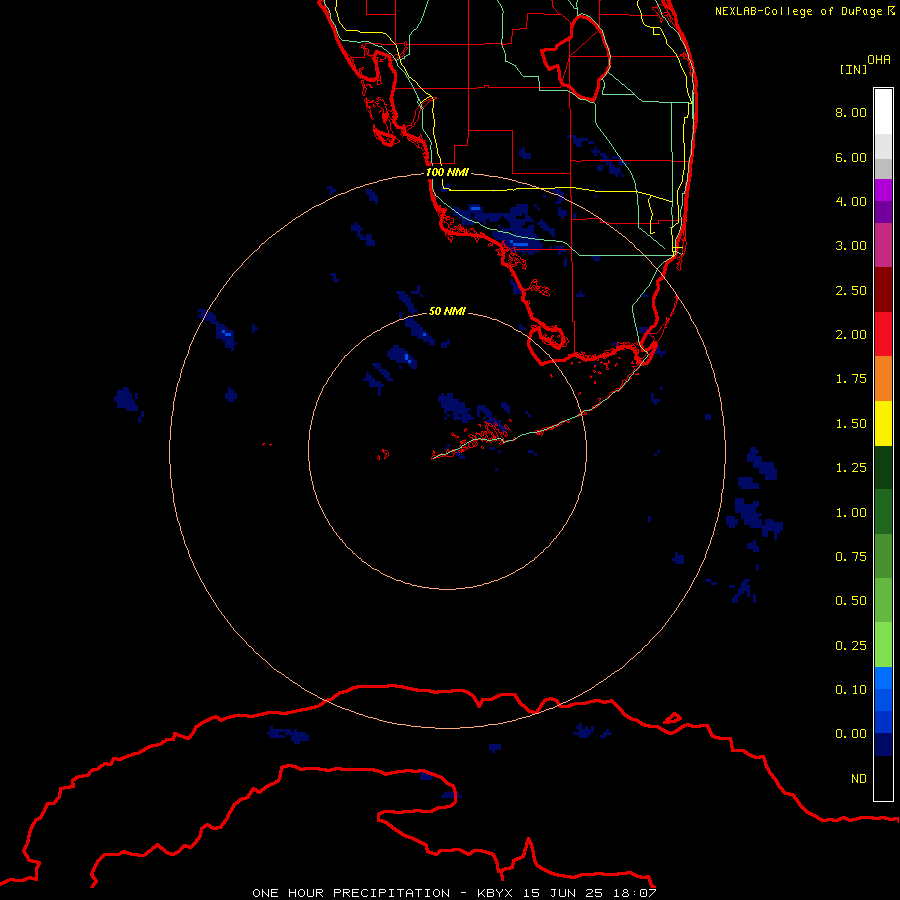Click the bright magenta legend swatch

point(883,190)
